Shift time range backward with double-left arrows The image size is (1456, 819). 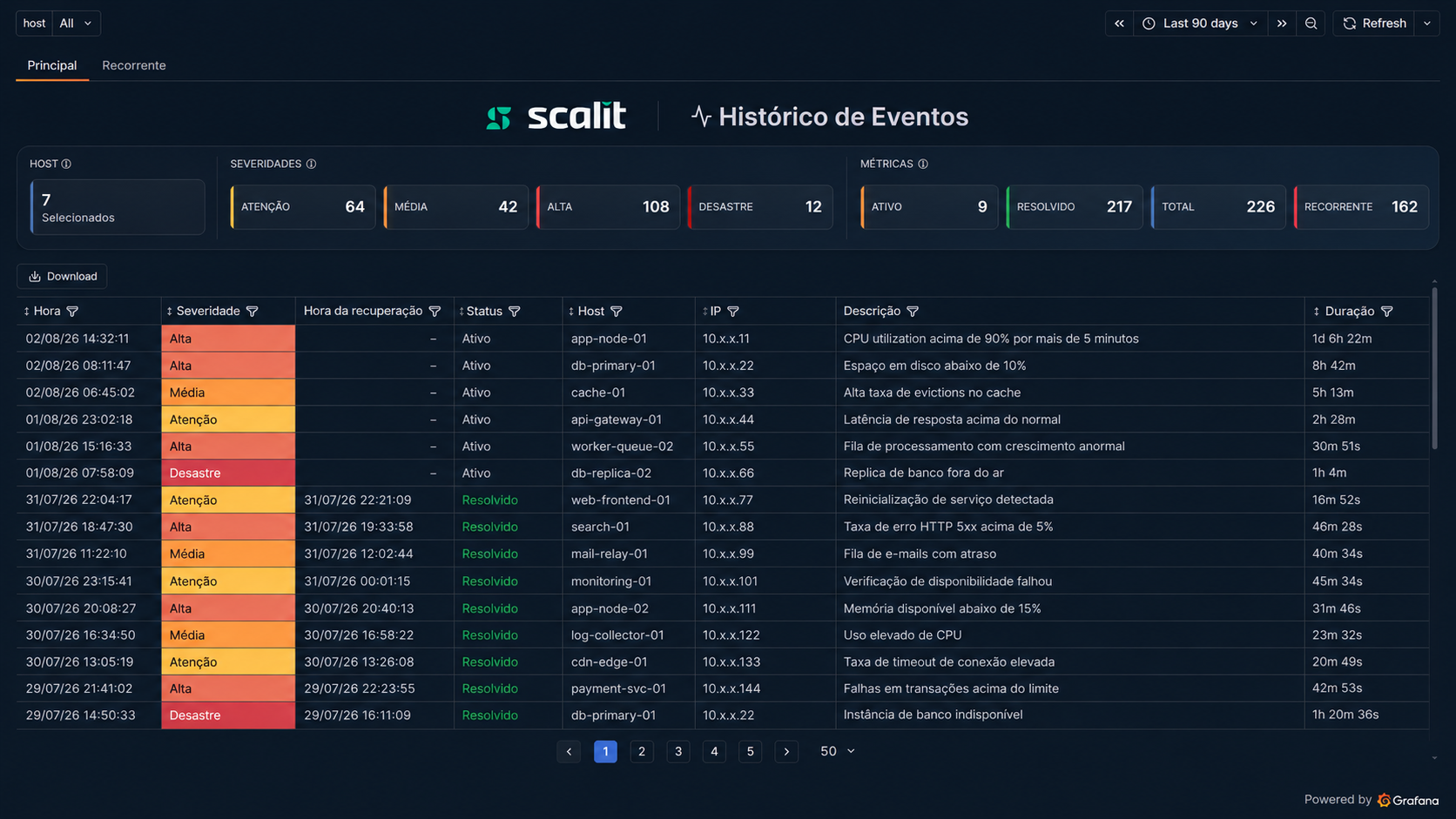(1119, 23)
